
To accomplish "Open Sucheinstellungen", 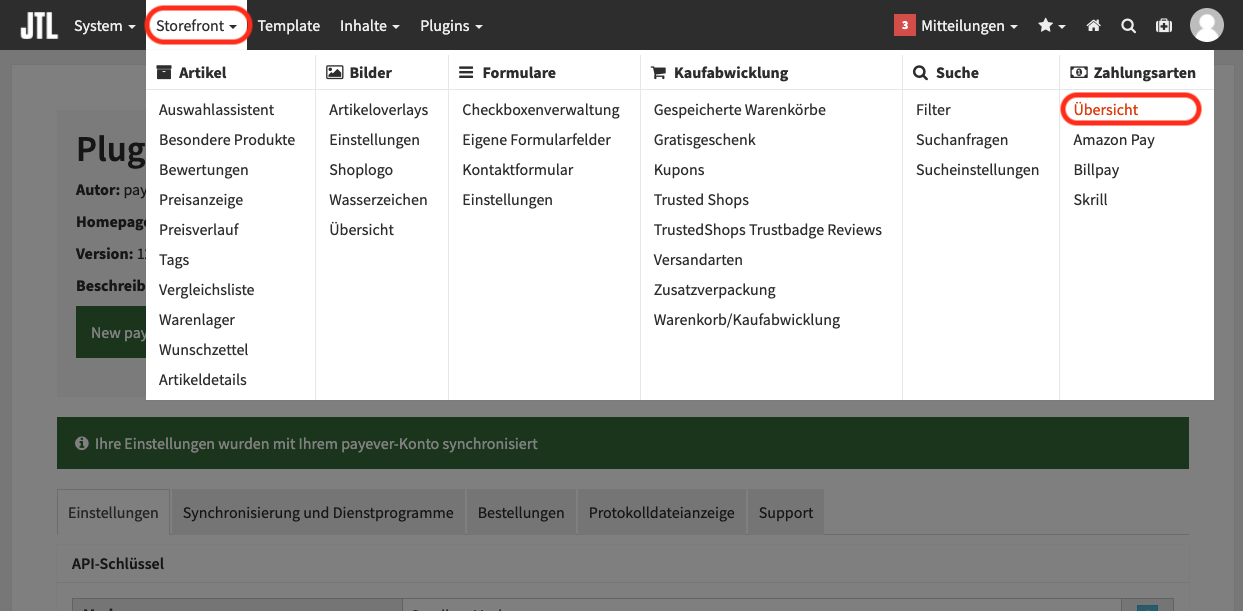I will pos(978,170).
